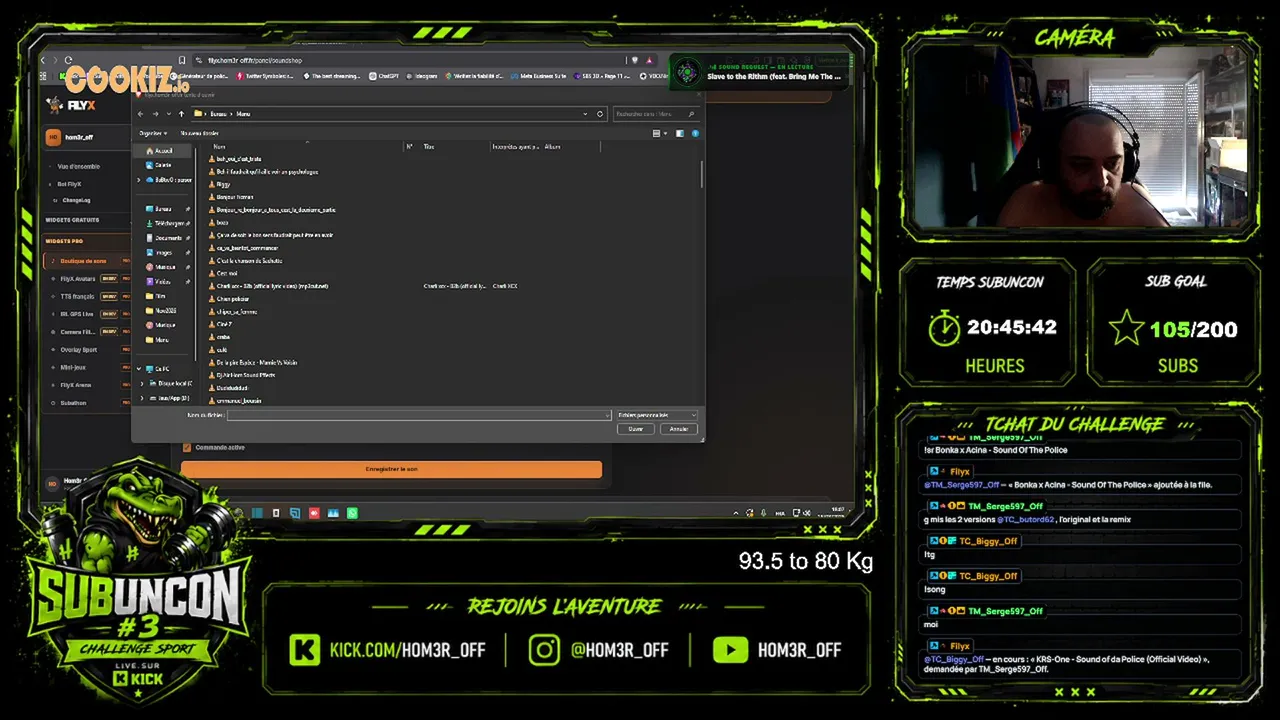Expand the cloud storage node in sidebar
Screen dimensions: 1280x720
click(x=139, y=180)
